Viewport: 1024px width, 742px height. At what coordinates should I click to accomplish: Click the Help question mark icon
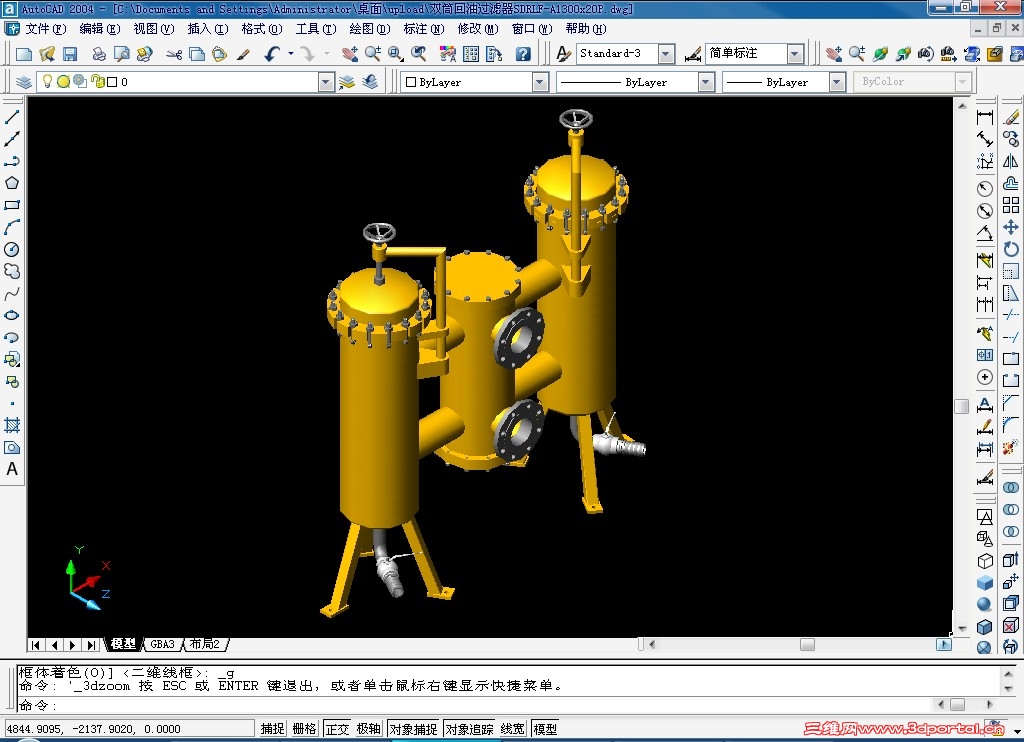(523, 54)
